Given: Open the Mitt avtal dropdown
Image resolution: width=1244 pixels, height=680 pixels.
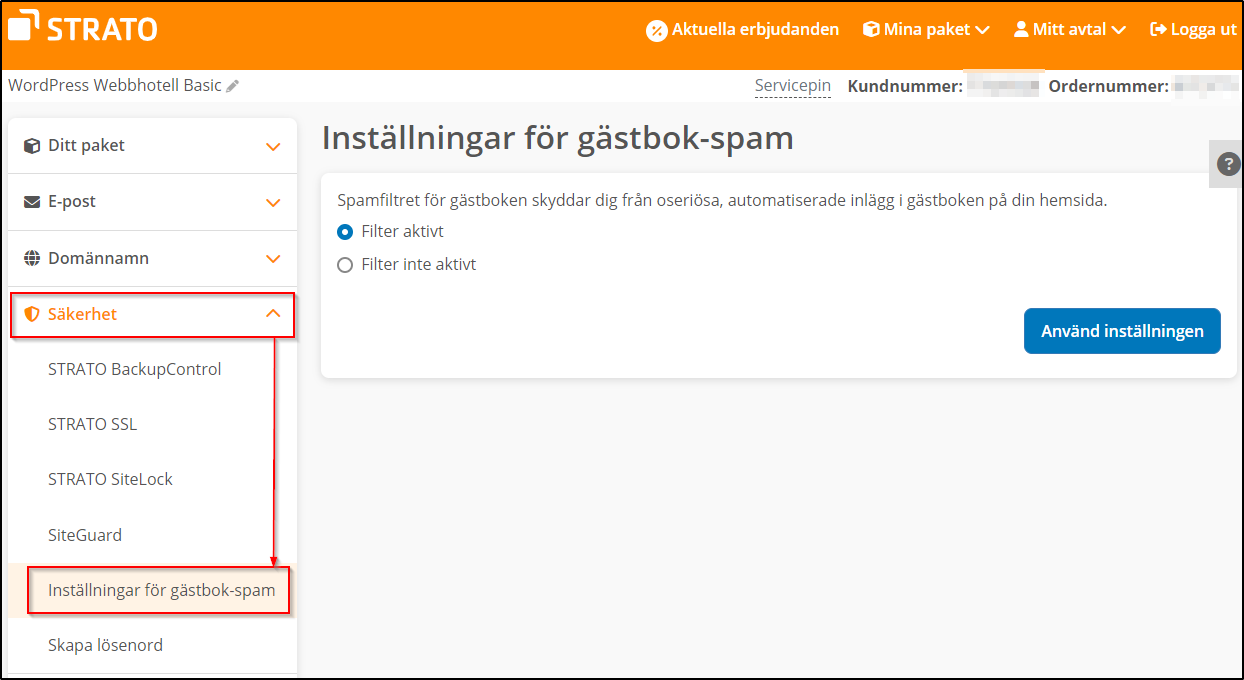Looking at the screenshot, I should point(1068,29).
